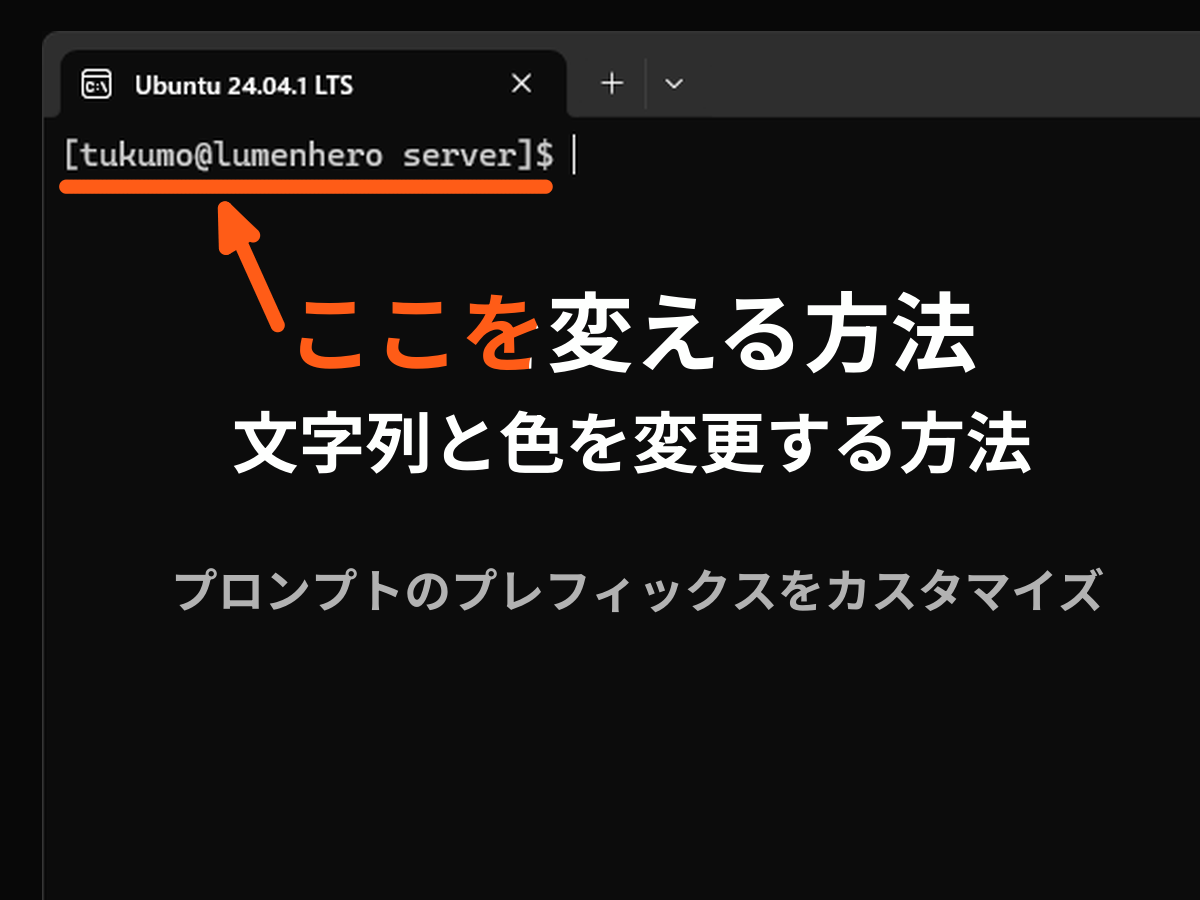
Task: Select the Ubuntu 24.04.1 LTS tab
Action: click(243, 85)
